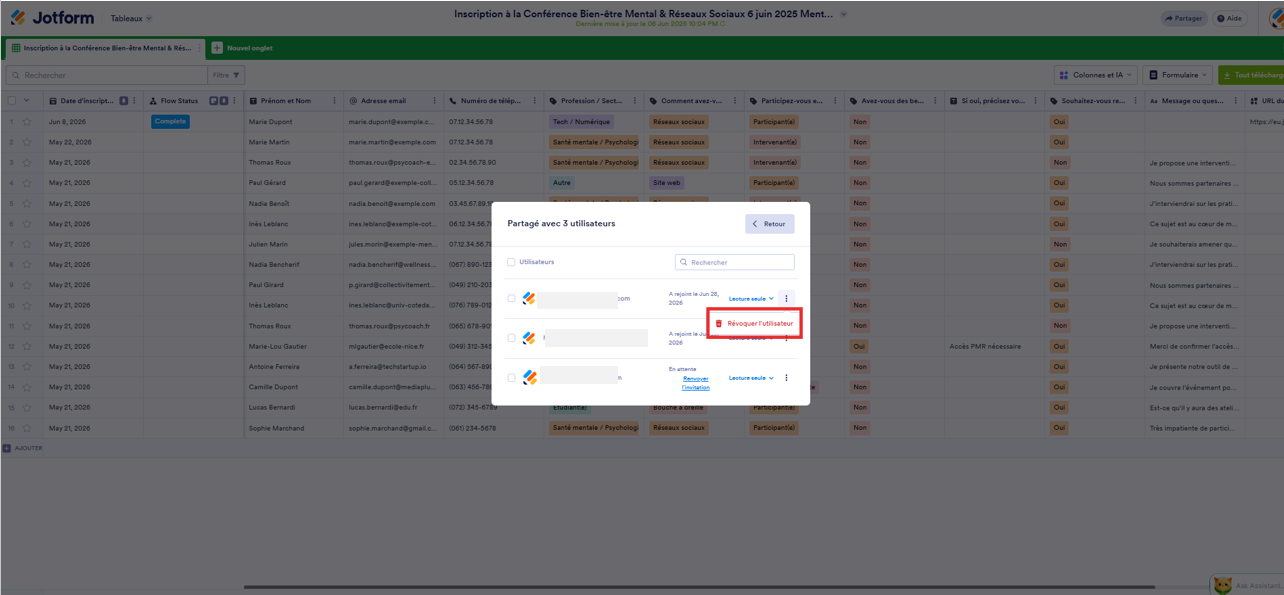Click the plus icon beside Nouvel onglet
The width and height of the screenshot is (1284, 595).
(x=217, y=48)
